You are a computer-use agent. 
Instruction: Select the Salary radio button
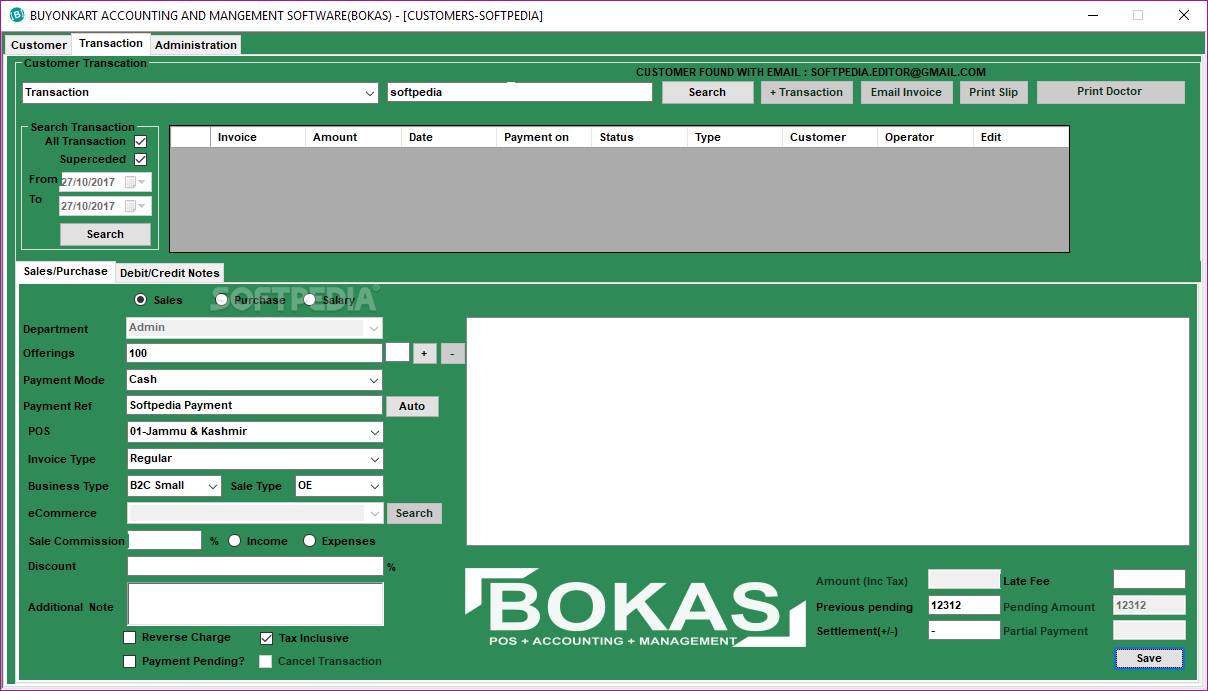click(x=309, y=300)
